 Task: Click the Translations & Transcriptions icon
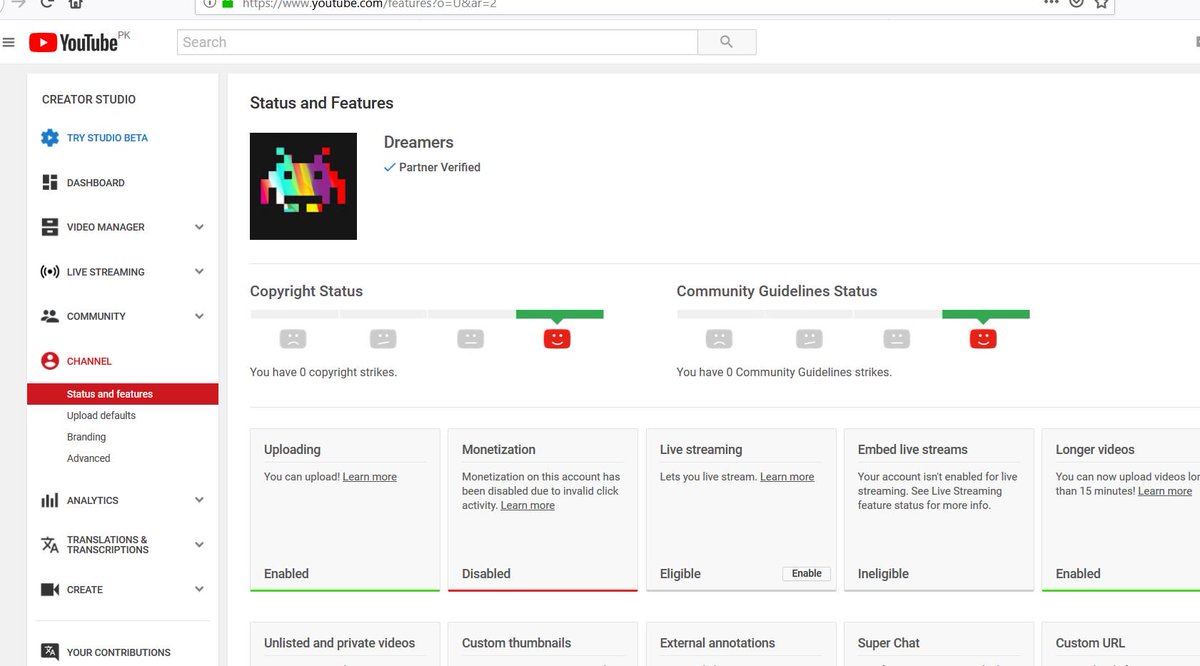tap(50, 545)
